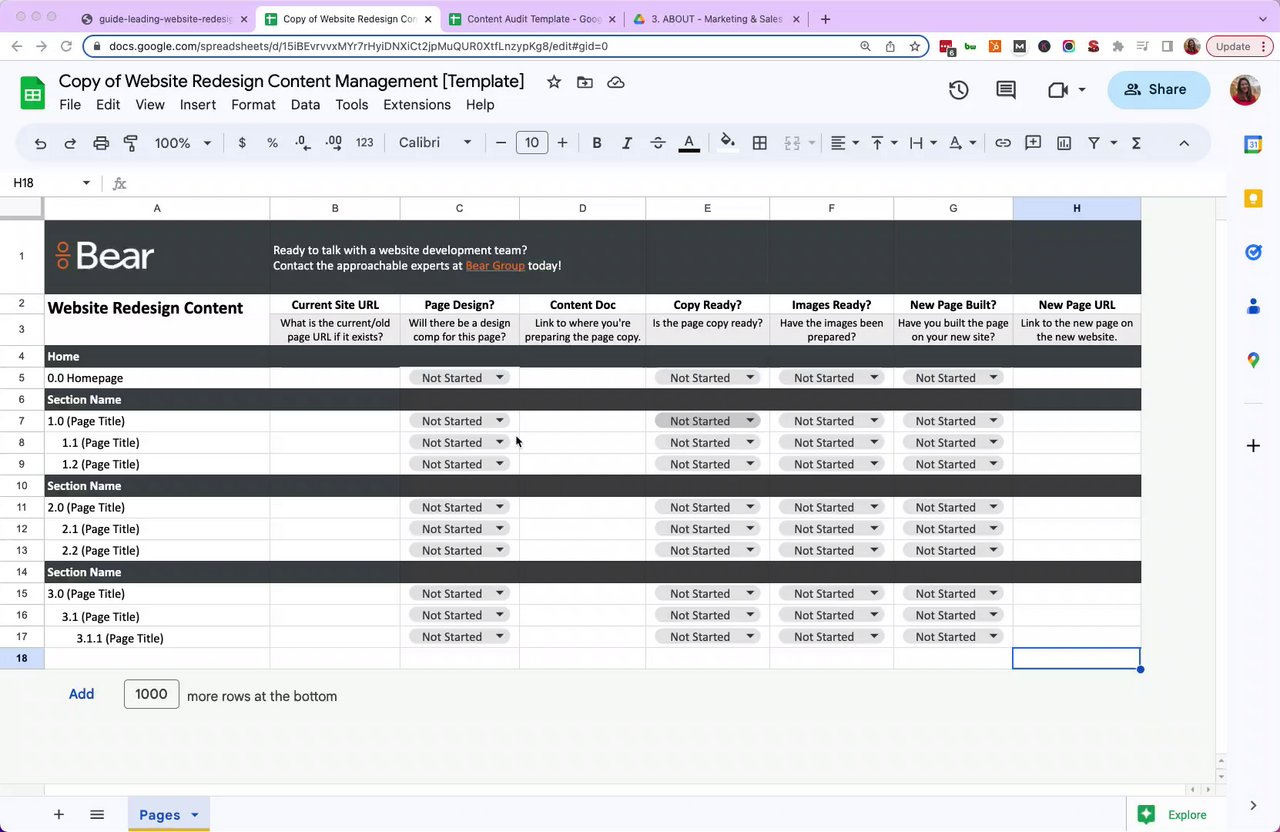The width and height of the screenshot is (1280, 832).
Task: Star this spreadsheet
Action: (x=554, y=82)
